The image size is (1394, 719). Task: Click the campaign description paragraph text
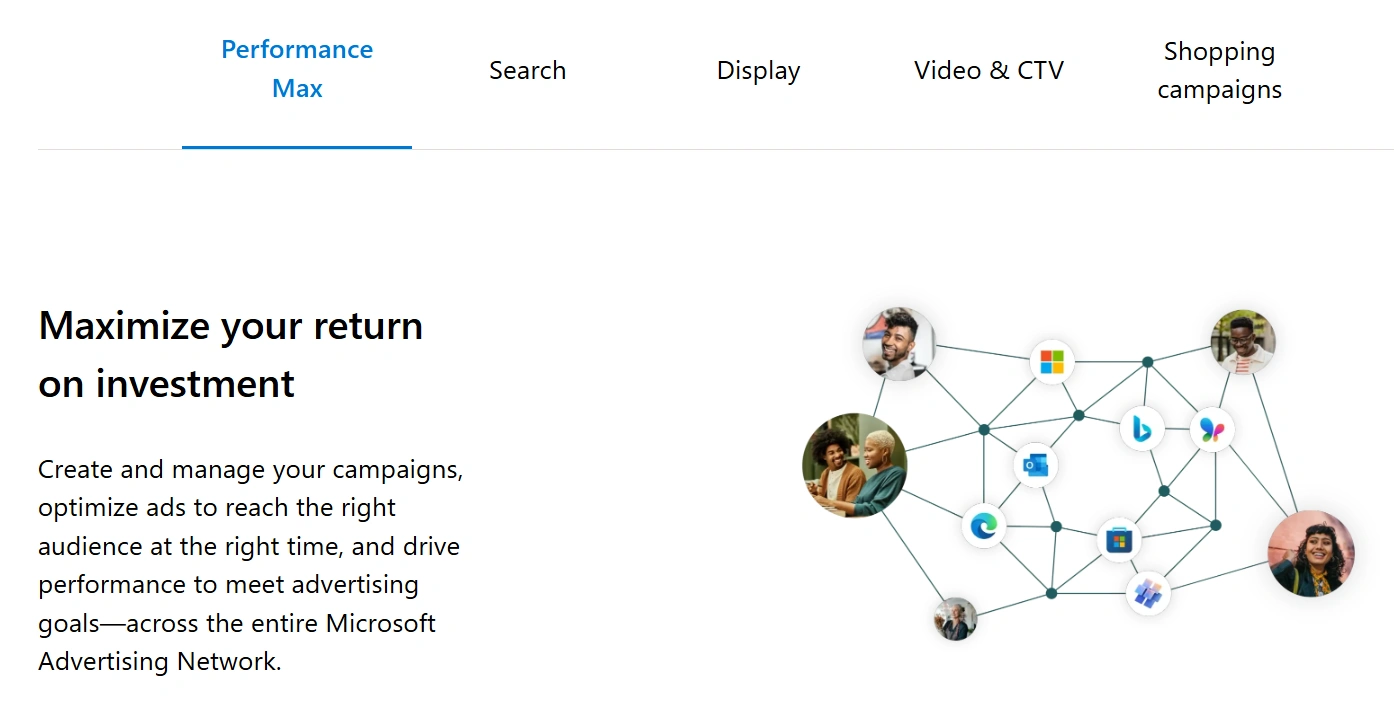coord(250,565)
